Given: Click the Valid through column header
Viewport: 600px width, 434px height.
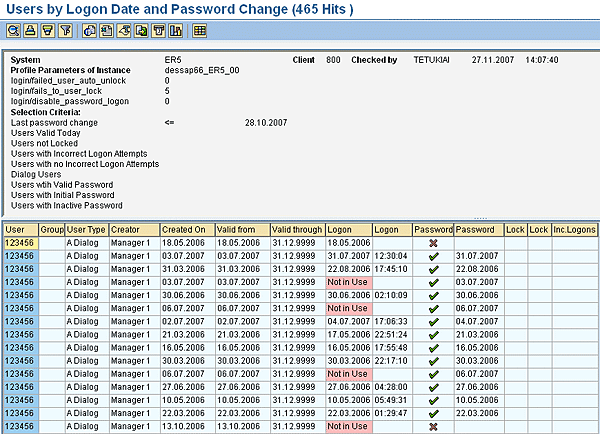Looking at the screenshot, I should point(297,229).
